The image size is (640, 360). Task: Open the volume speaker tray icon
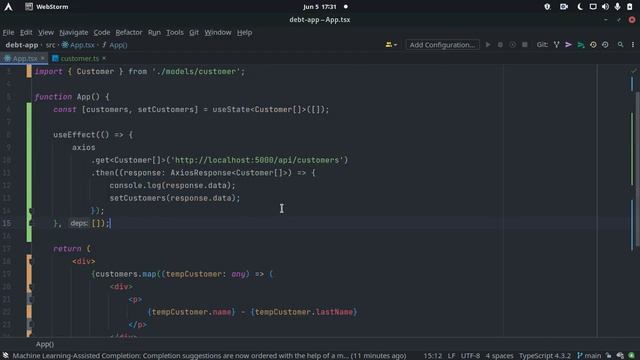tap(605, 7)
